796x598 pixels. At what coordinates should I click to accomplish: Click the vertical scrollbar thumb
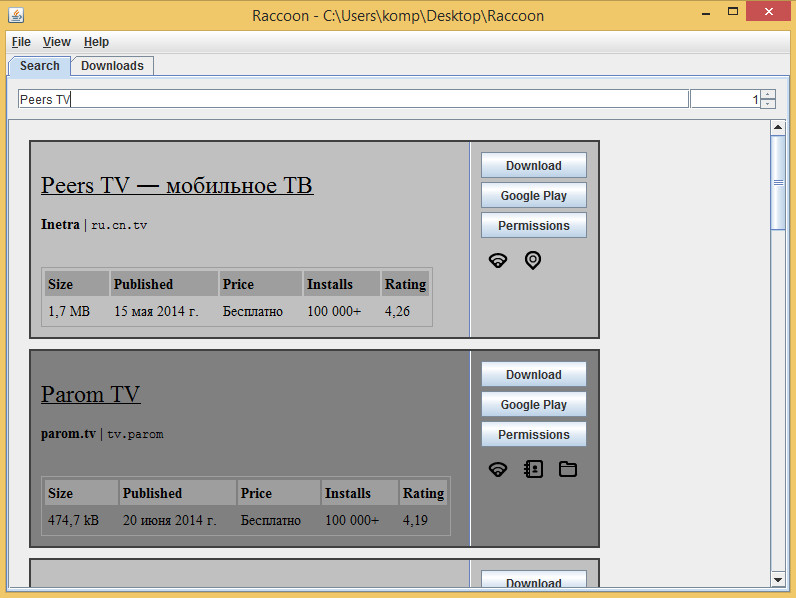(778, 183)
